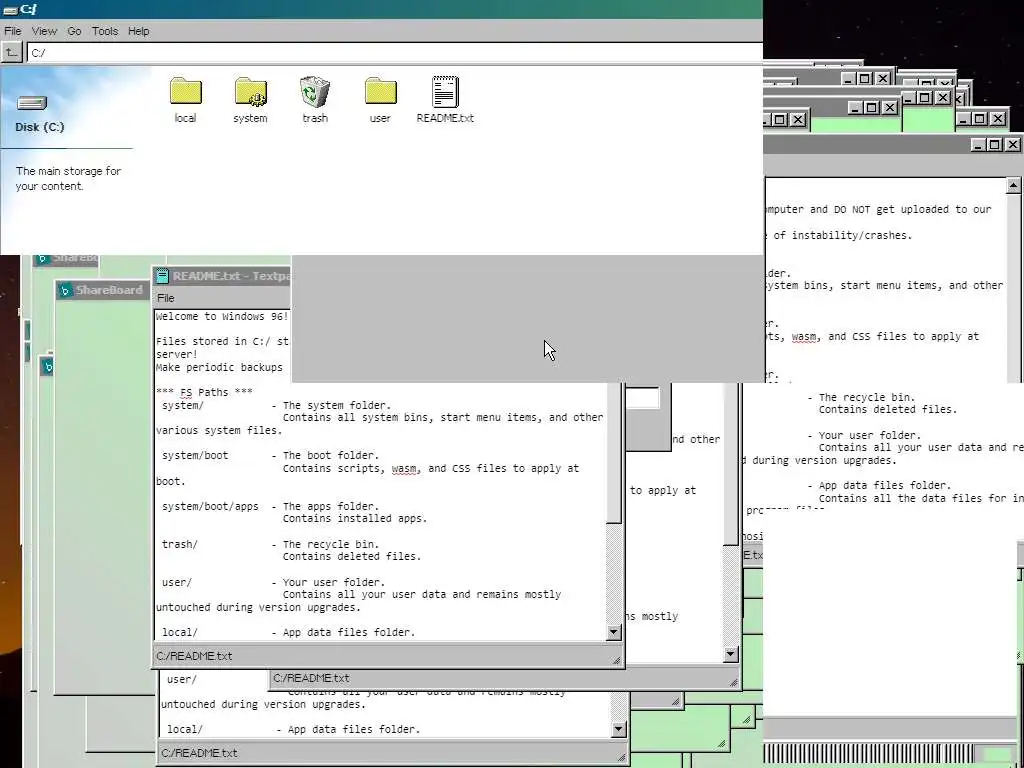Screen dimensions: 1024x768
Task: Open the trash recycle bin icon
Action: (x=315, y=100)
